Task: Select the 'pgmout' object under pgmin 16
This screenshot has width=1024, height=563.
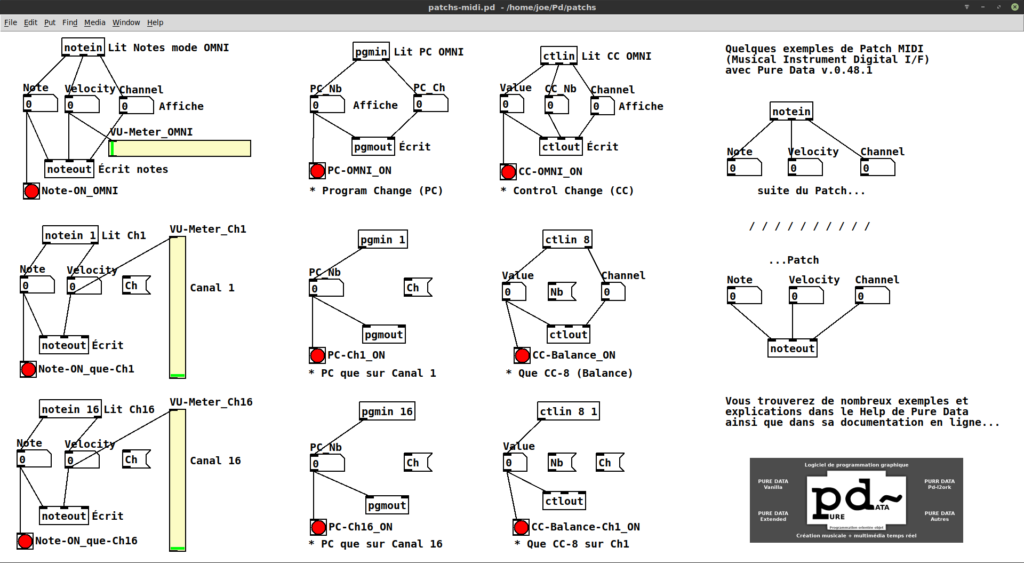Action: [x=387, y=506]
